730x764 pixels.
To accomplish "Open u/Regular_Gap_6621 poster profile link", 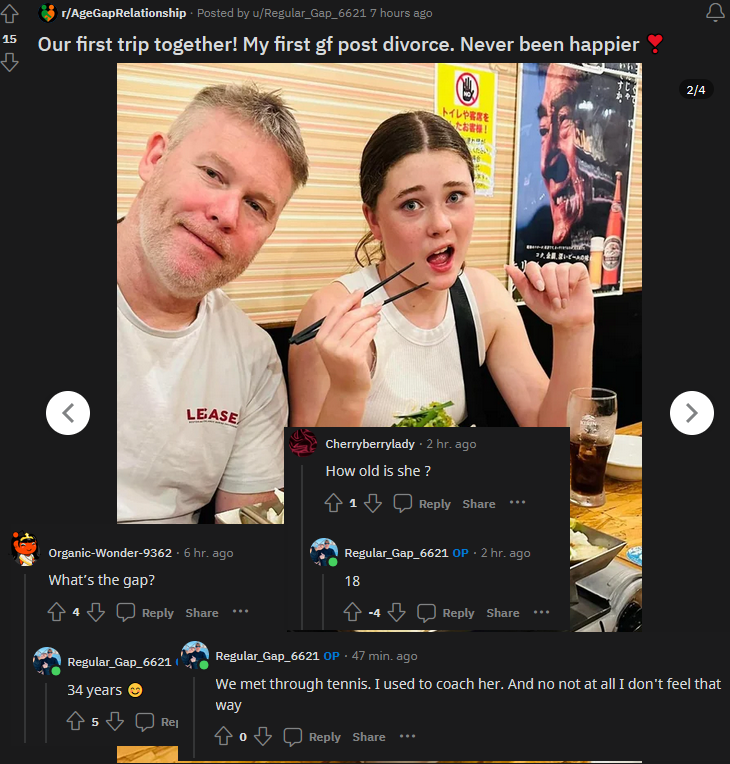I will pos(309,13).
